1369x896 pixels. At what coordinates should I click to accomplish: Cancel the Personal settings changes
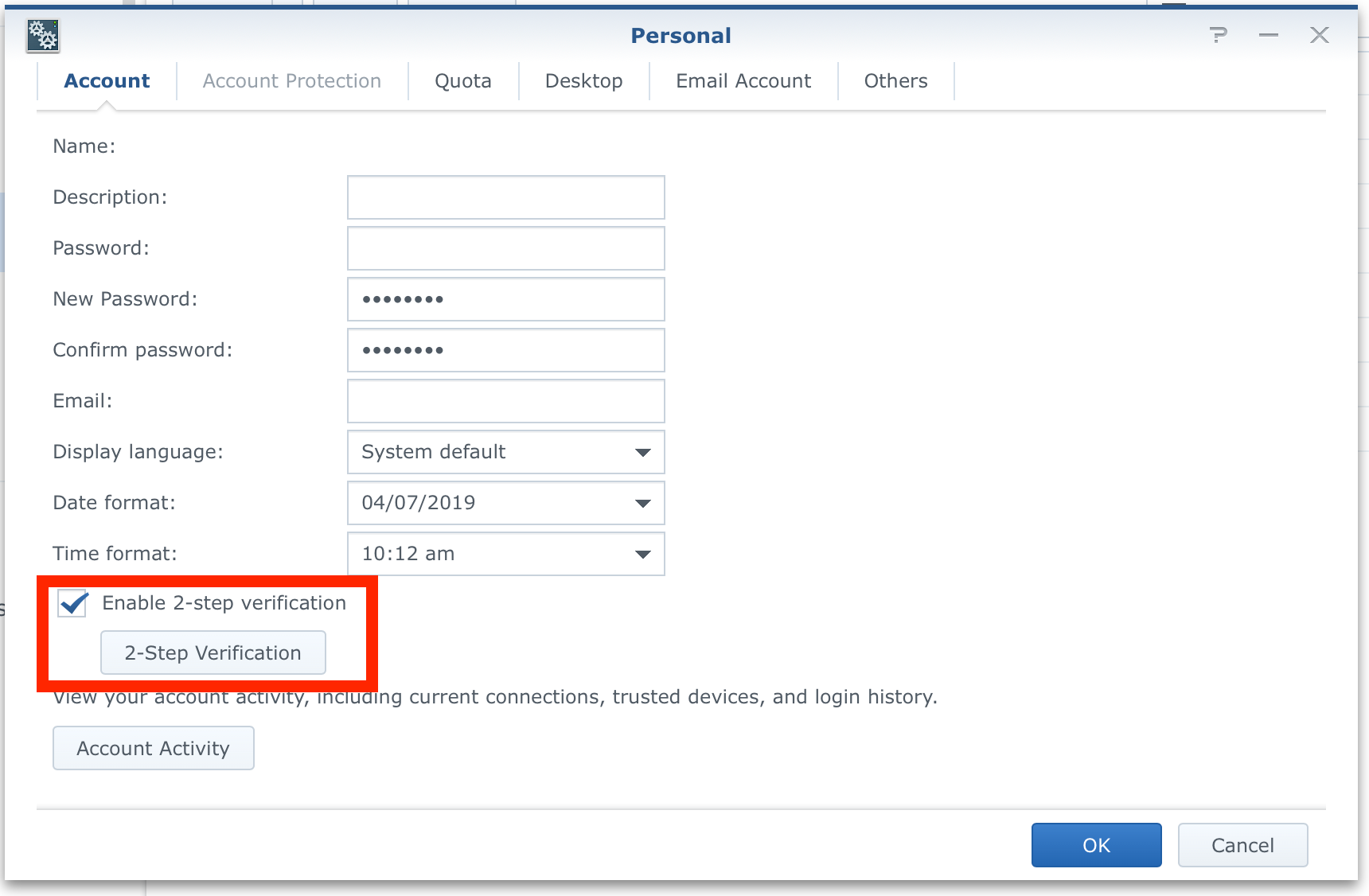pyautogui.click(x=1242, y=845)
